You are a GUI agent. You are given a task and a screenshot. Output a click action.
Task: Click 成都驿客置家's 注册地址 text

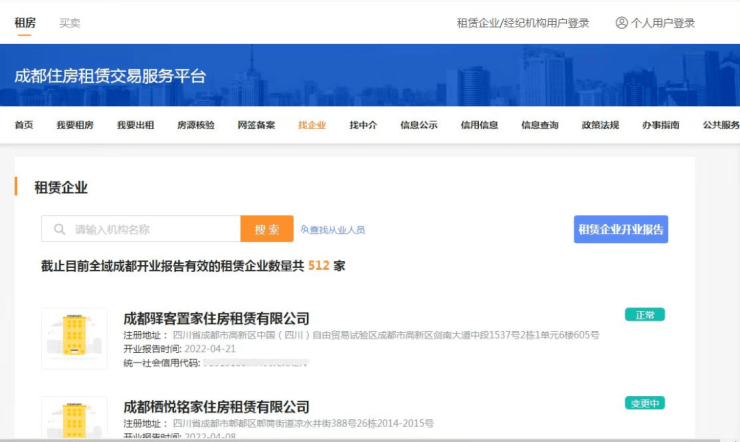[386, 335]
